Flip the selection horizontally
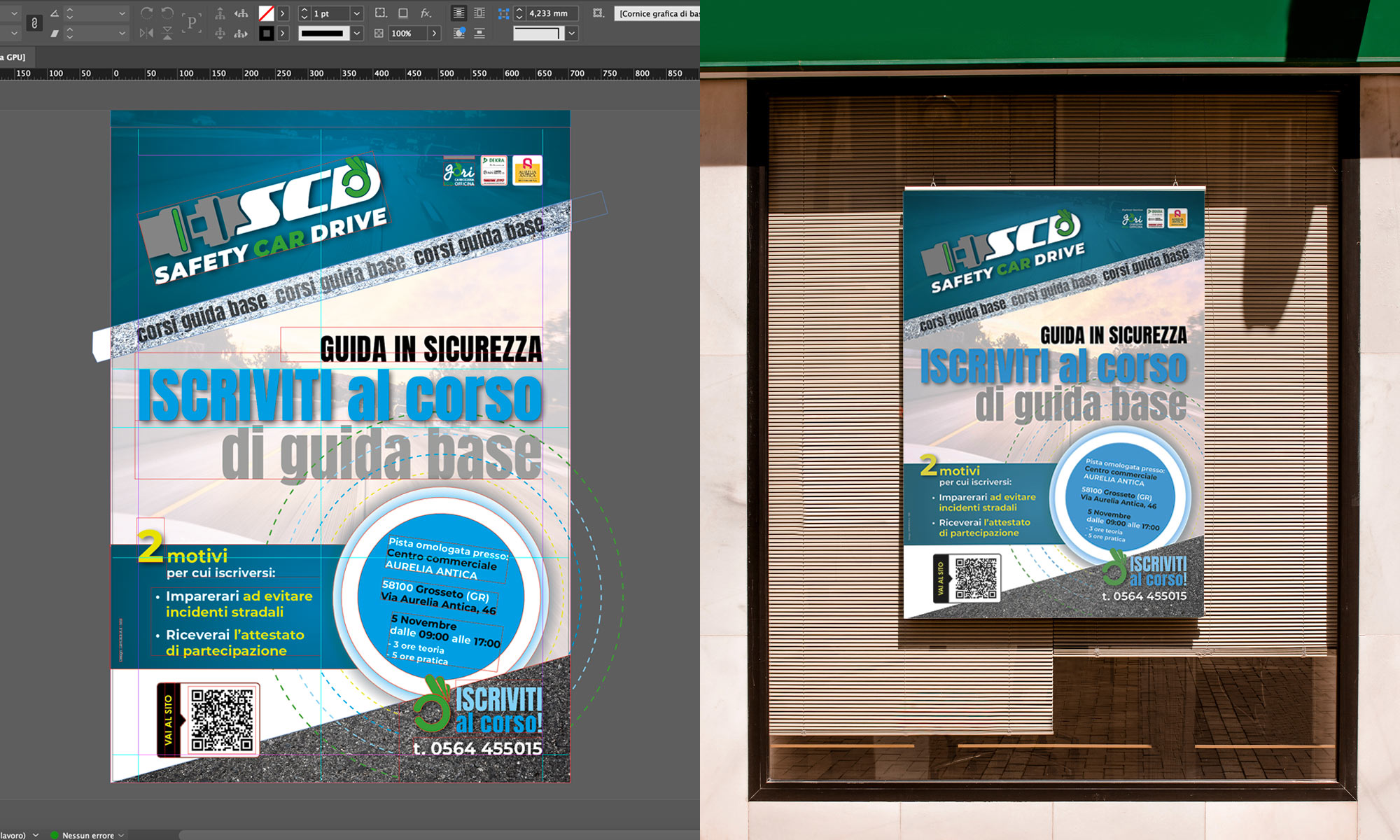Image resolution: width=1400 pixels, height=840 pixels. point(146,33)
